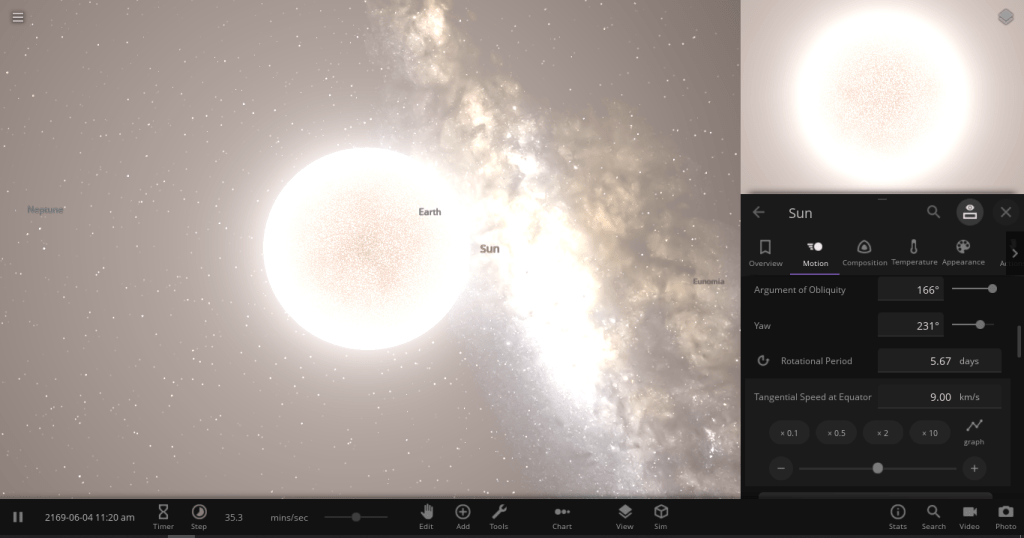This screenshot has width=1024, height=538.
Task: Open the Chart view
Action: [562, 516]
